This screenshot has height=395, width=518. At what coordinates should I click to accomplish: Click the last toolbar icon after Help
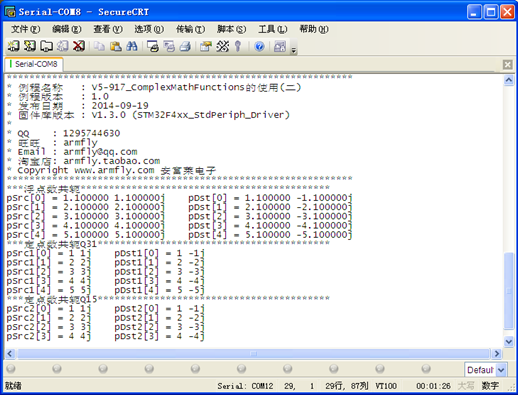pos(280,46)
